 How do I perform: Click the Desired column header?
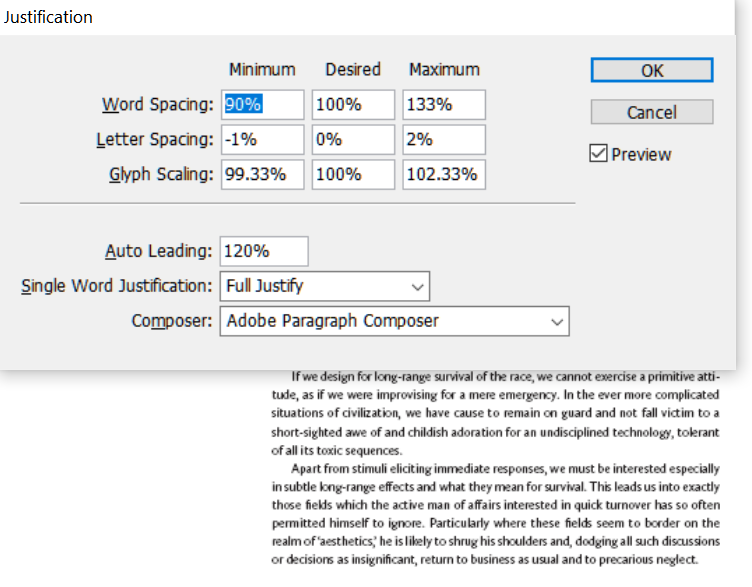353,70
